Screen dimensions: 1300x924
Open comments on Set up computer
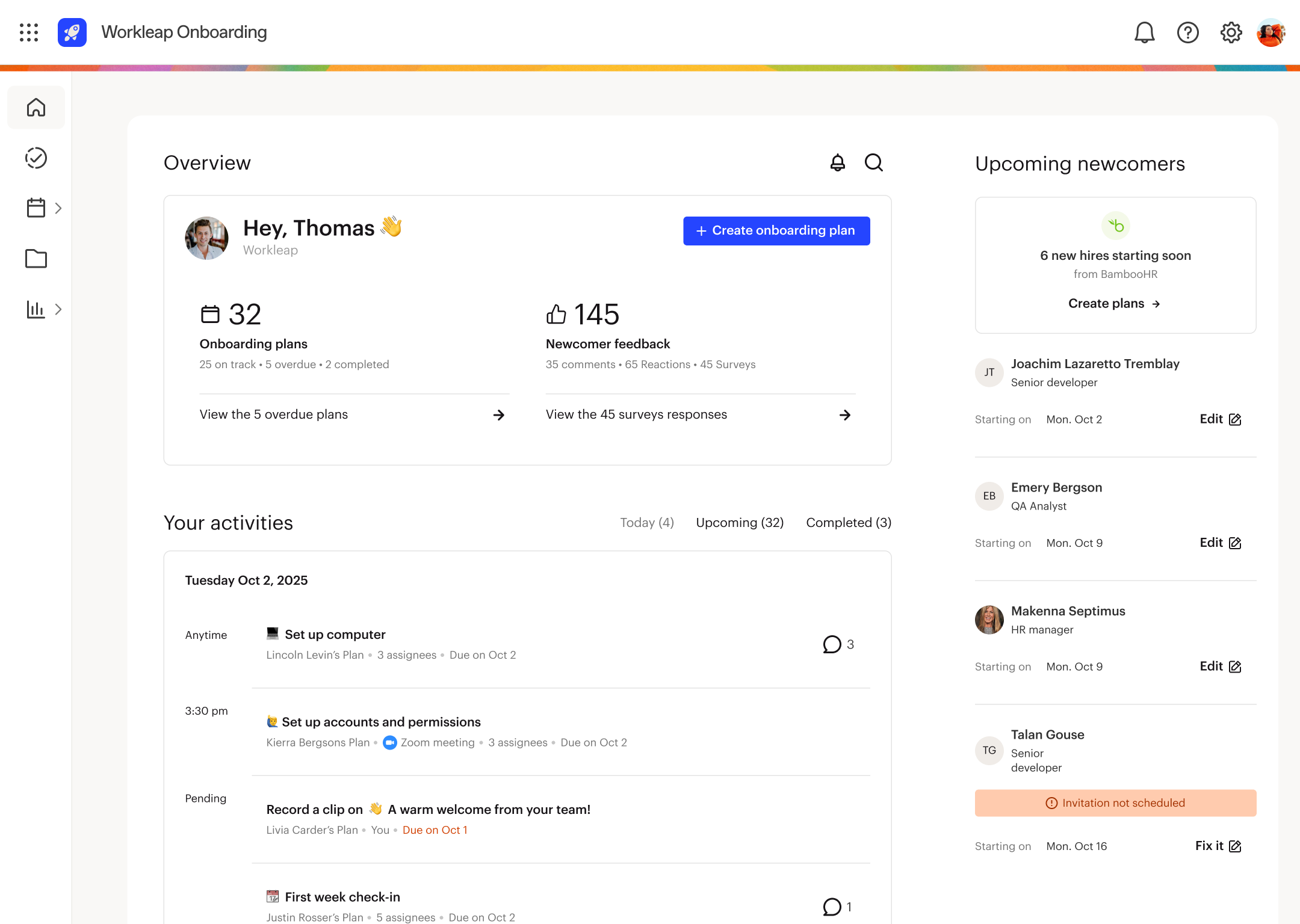click(x=838, y=644)
